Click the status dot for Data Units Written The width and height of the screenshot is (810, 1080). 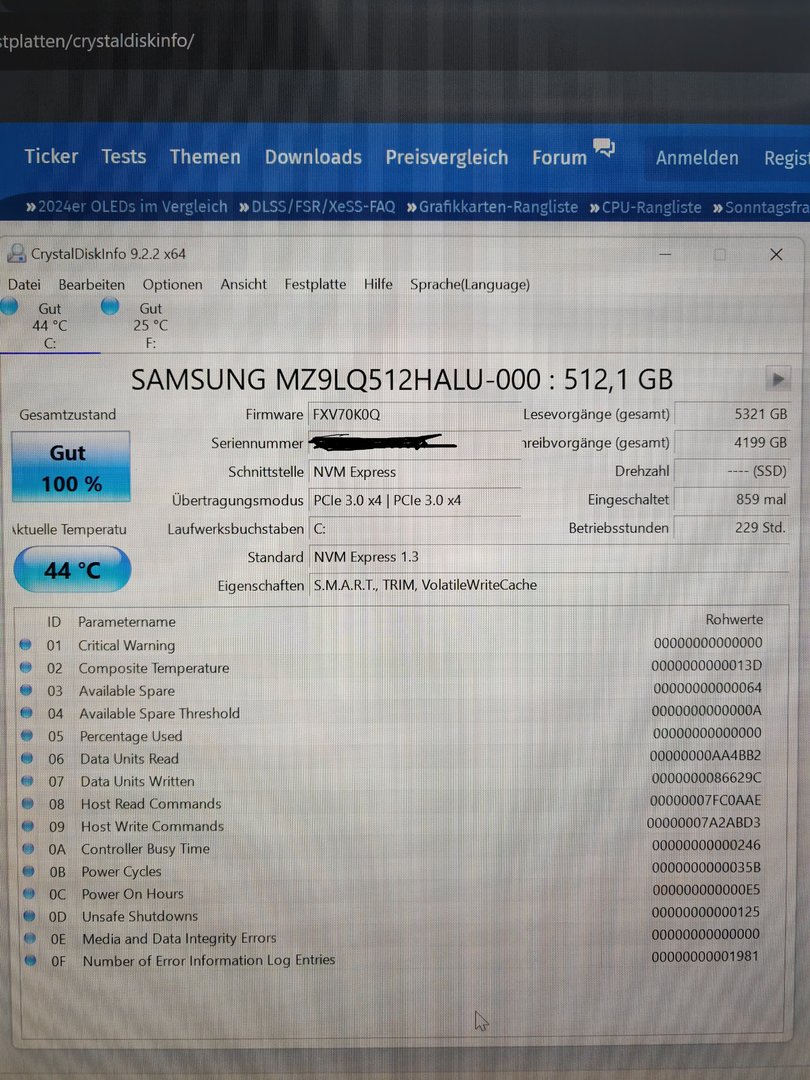[28, 781]
